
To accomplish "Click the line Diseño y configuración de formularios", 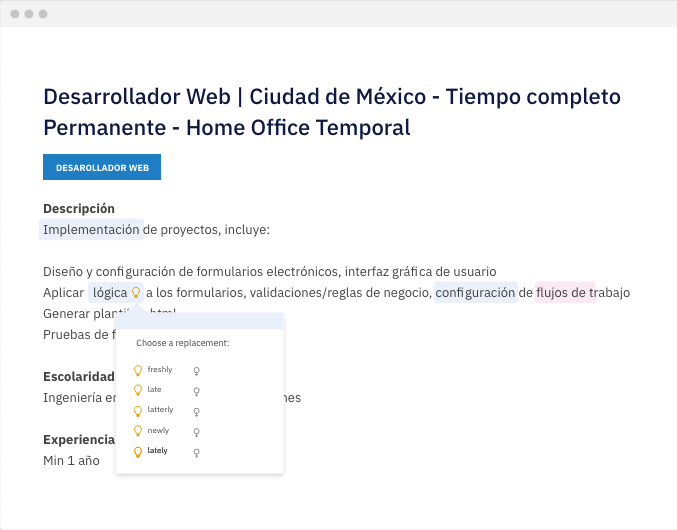I will coord(269,272).
